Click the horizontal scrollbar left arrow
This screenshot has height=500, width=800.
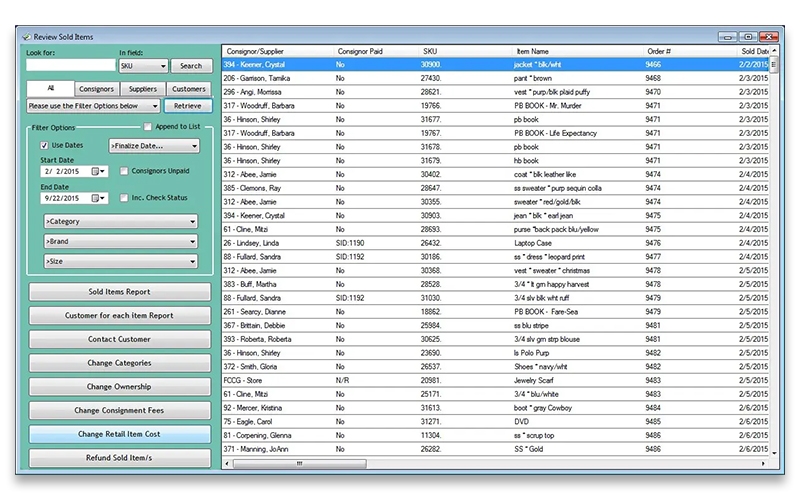point(228,464)
